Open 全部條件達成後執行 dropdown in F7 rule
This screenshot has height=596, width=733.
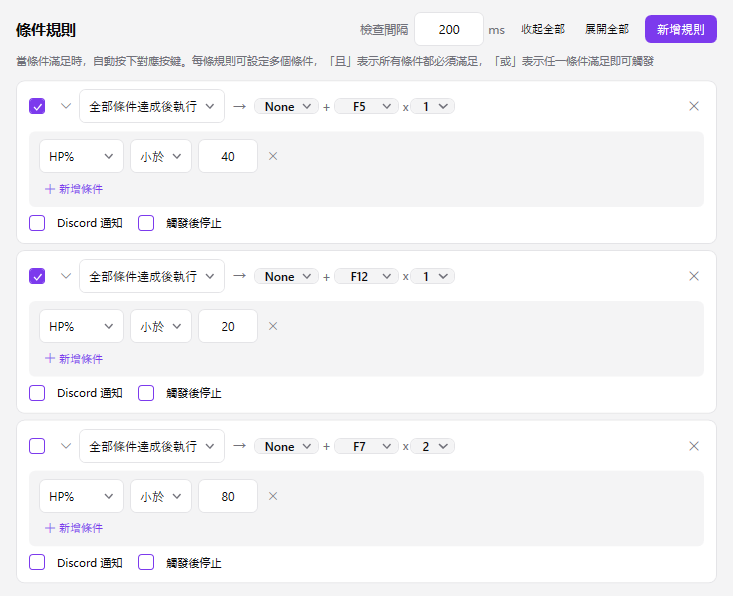(x=152, y=446)
